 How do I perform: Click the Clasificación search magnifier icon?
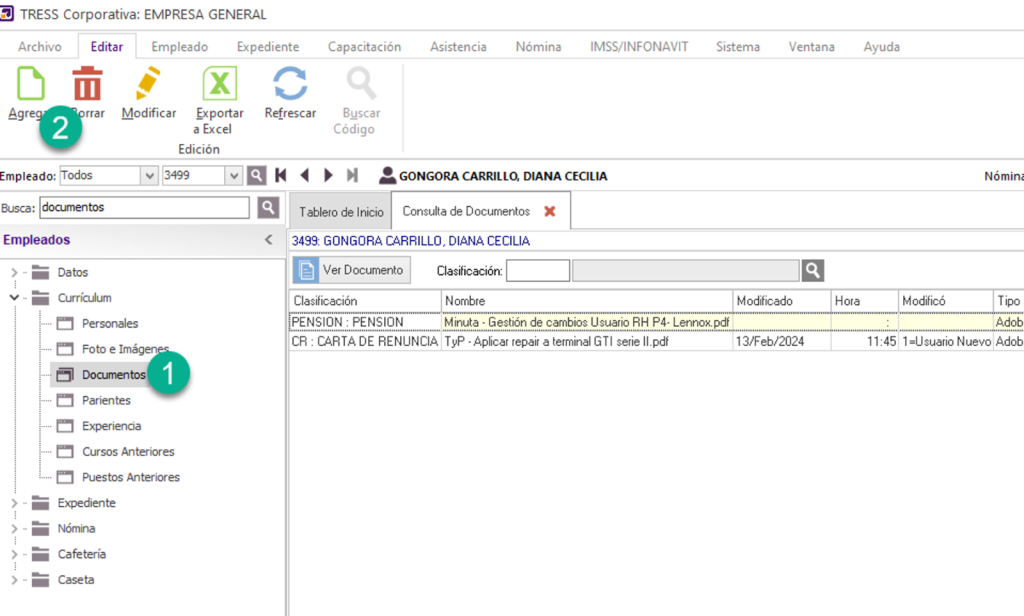pos(813,270)
